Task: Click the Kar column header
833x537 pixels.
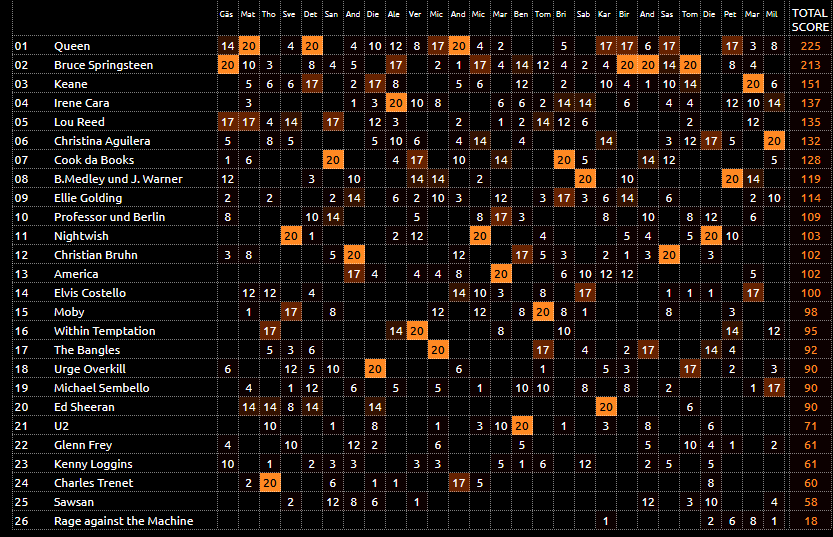Action: [604, 14]
